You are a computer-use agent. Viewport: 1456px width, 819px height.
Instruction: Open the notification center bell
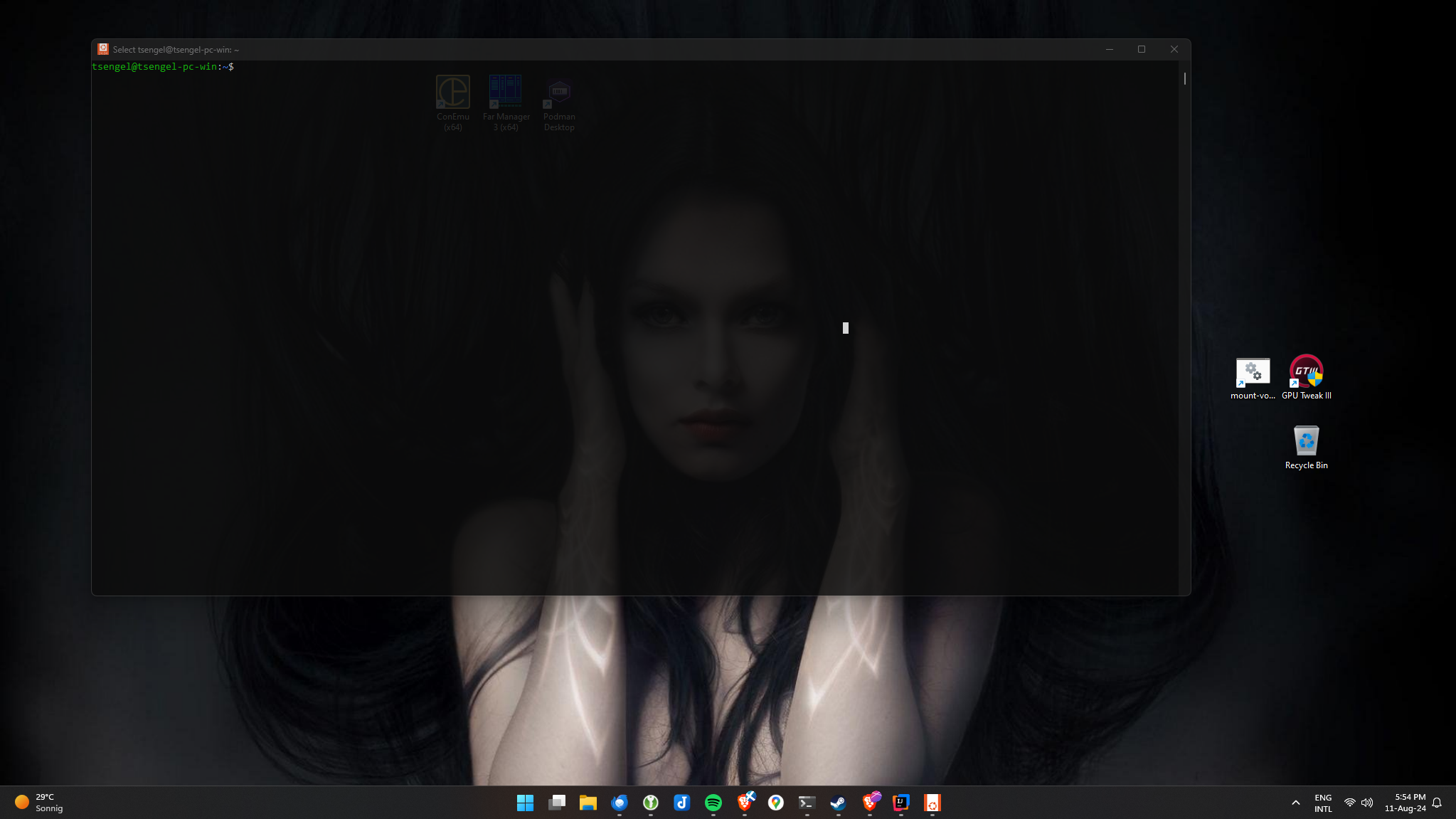pos(1437,803)
